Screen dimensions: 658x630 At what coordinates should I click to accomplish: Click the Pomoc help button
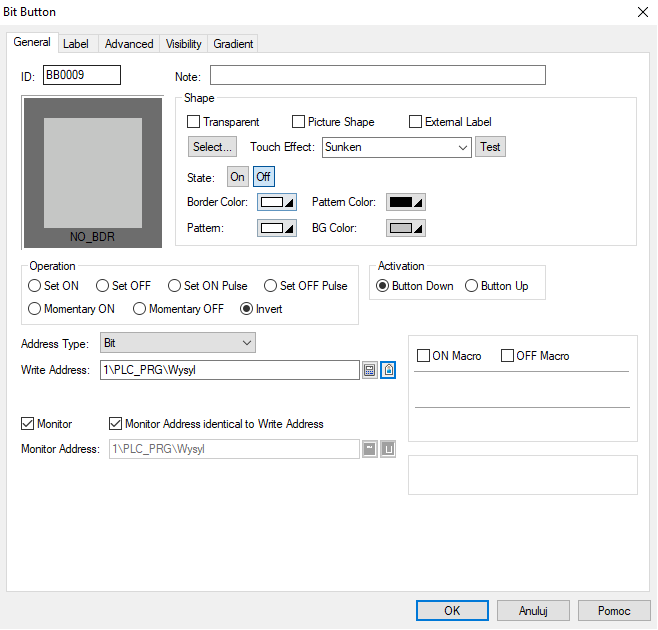(614, 611)
